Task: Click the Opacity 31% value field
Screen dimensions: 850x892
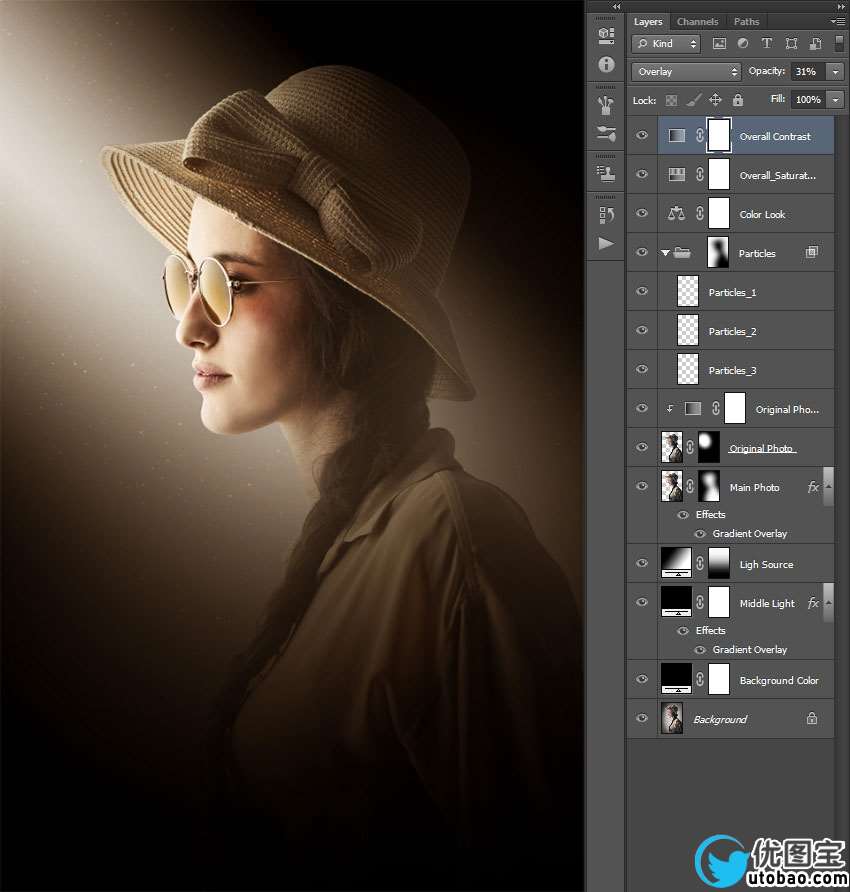Action: point(808,72)
